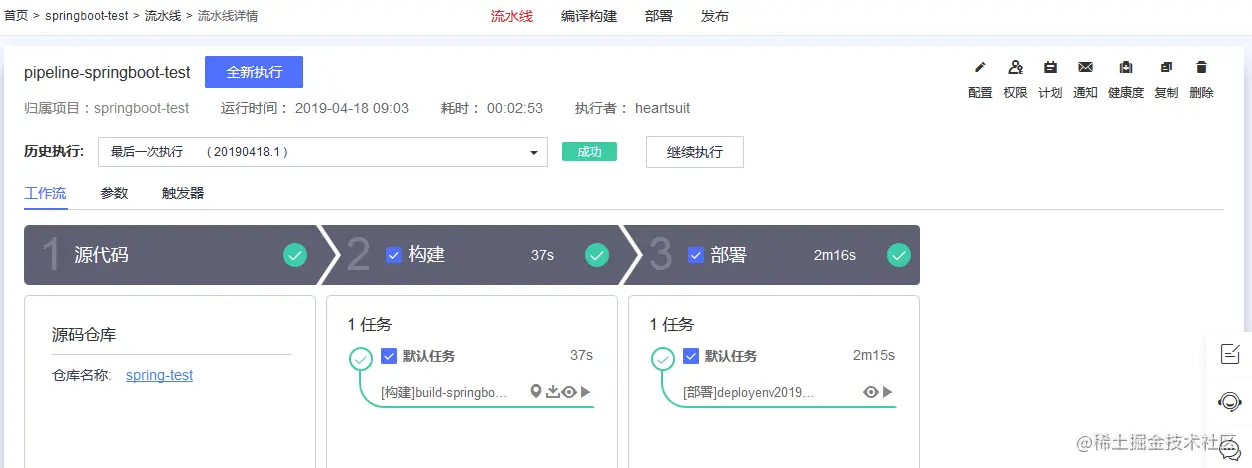1252x468 pixels.
Task: Click the 继续执行 button
Action: click(695, 152)
